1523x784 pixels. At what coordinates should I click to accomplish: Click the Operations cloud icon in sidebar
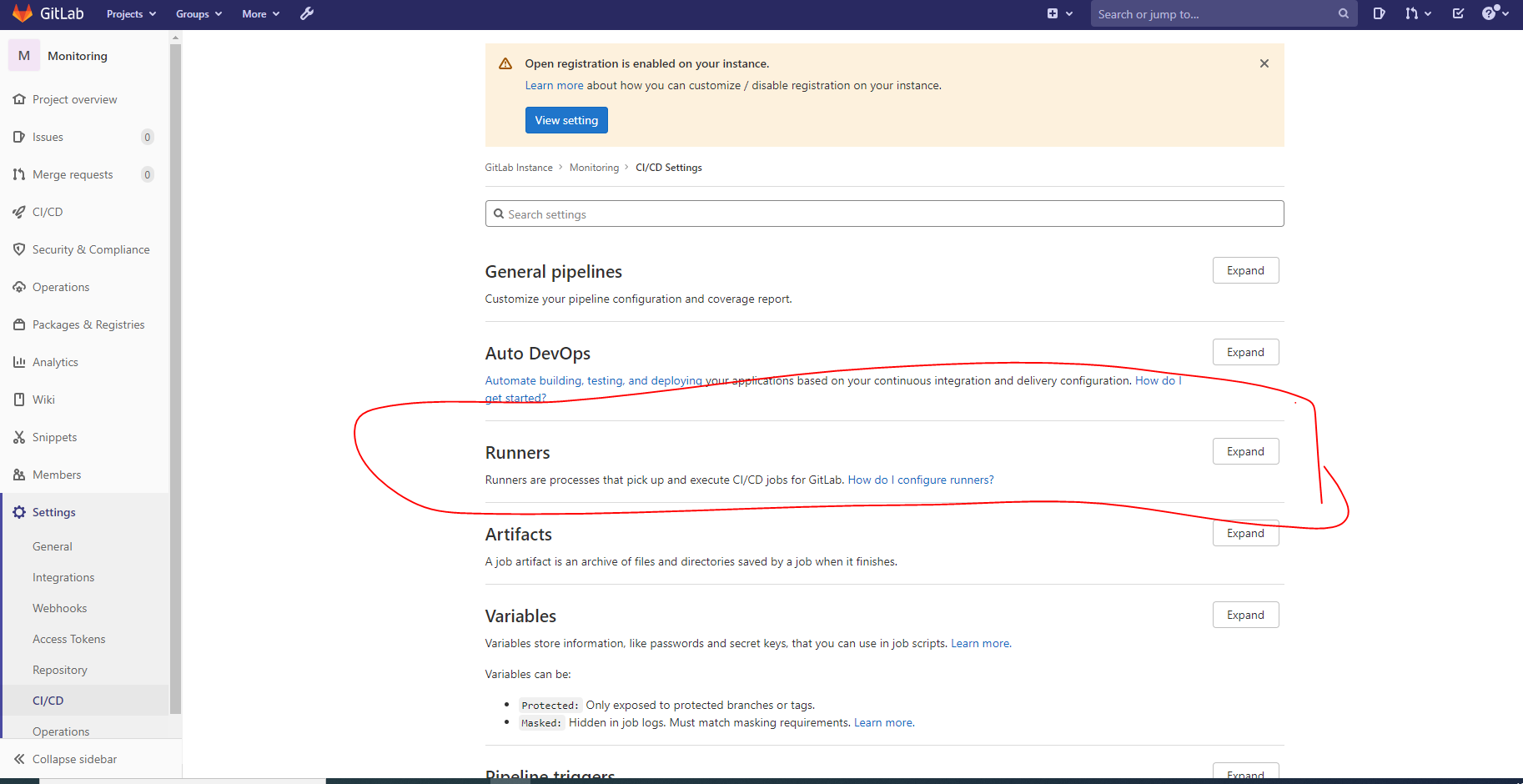tap(19, 287)
